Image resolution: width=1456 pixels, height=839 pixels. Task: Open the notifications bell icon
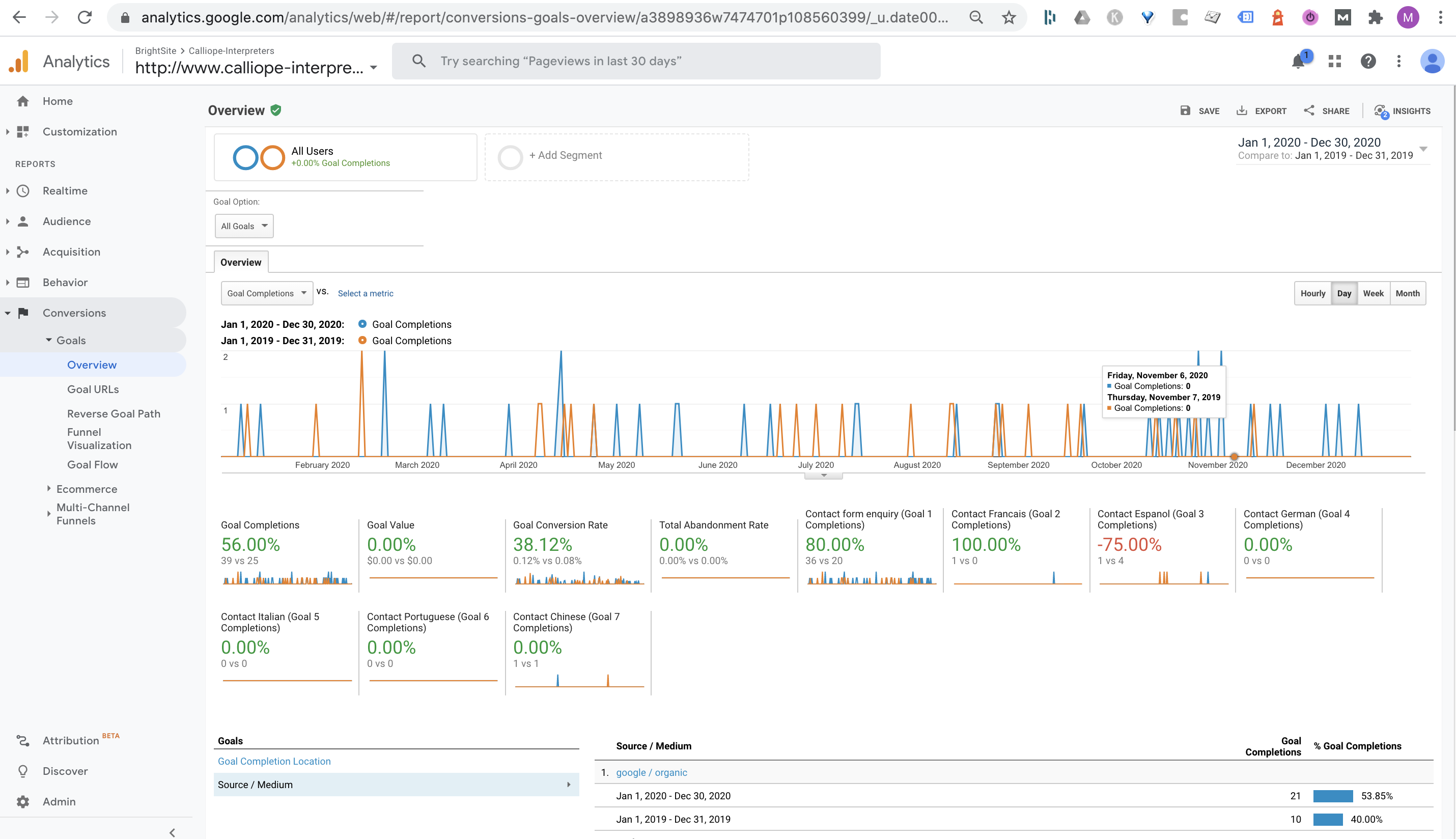[1298, 62]
